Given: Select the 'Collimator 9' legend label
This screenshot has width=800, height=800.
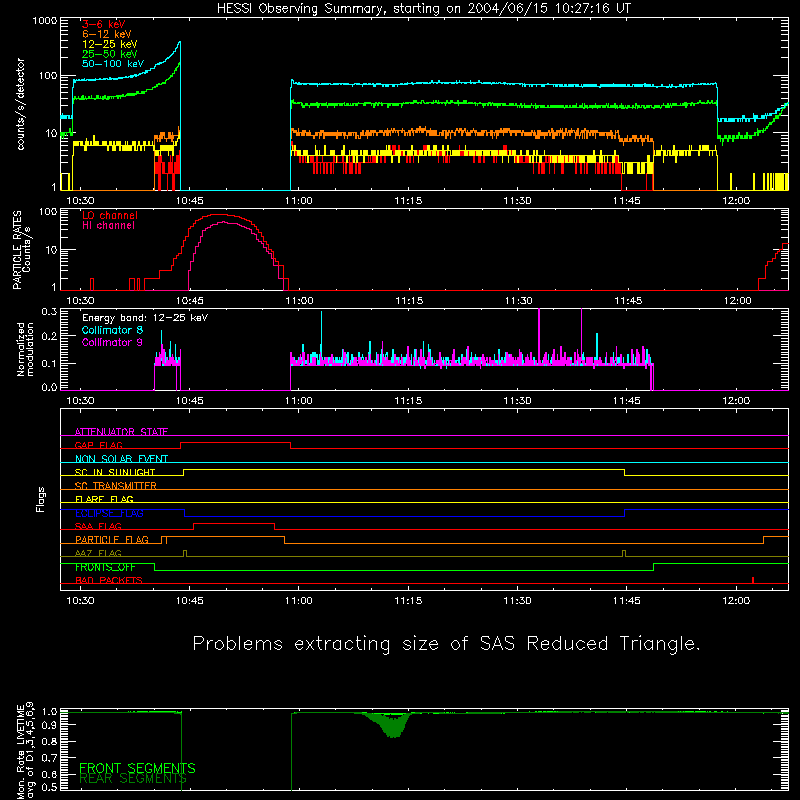Looking at the screenshot, I should 112,342.
